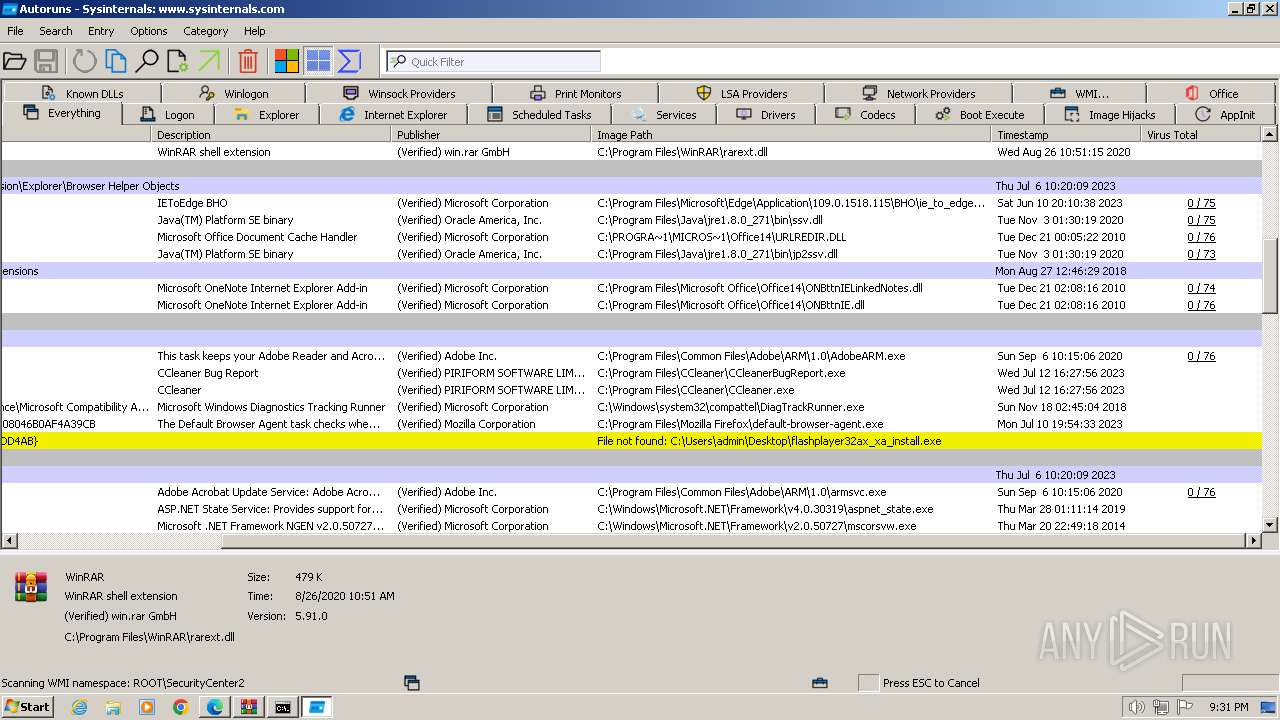Sort by the Timestamp column header
1280x720 pixels.
(1066, 134)
